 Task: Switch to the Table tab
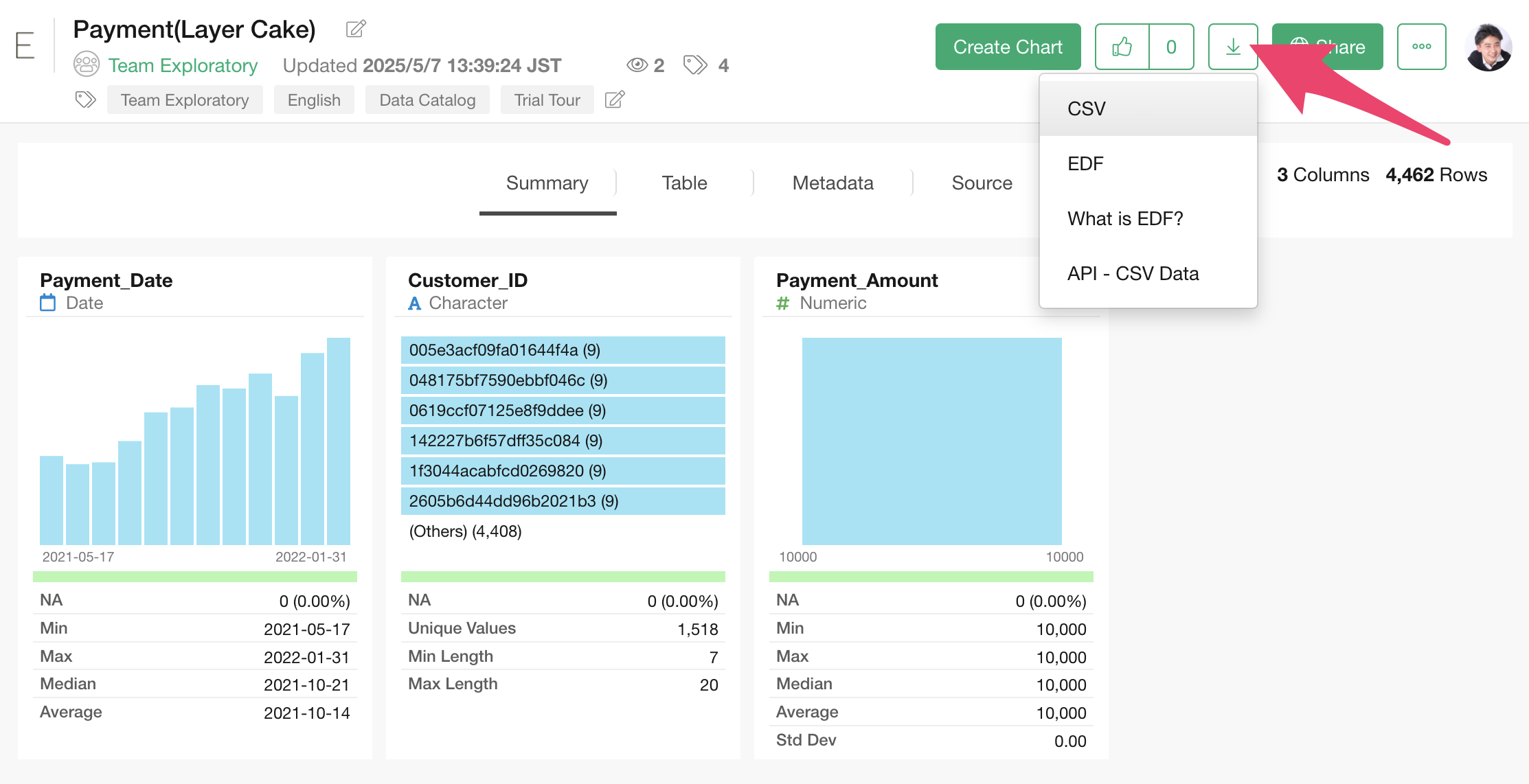pos(684,183)
